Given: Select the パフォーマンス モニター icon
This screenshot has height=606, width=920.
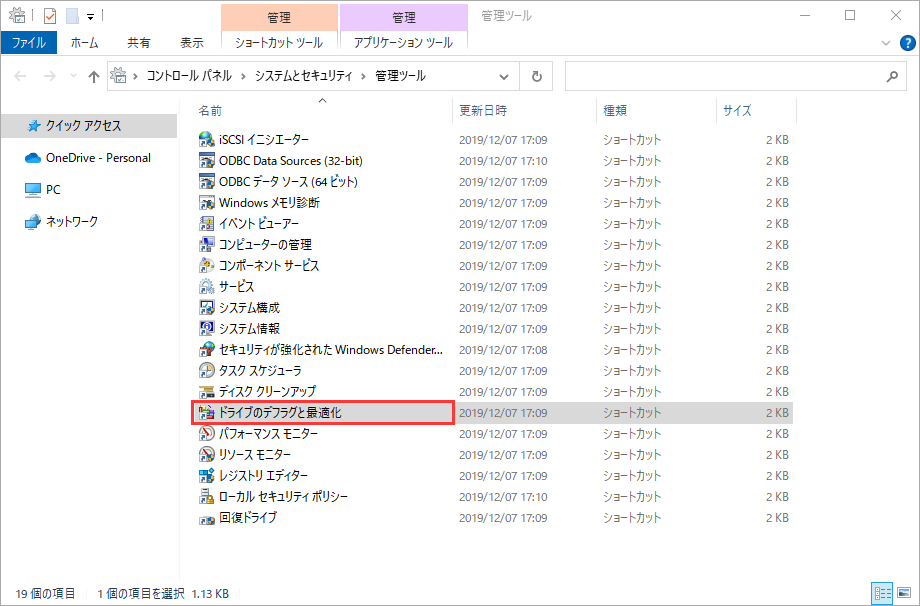Looking at the screenshot, I should 207,434.
